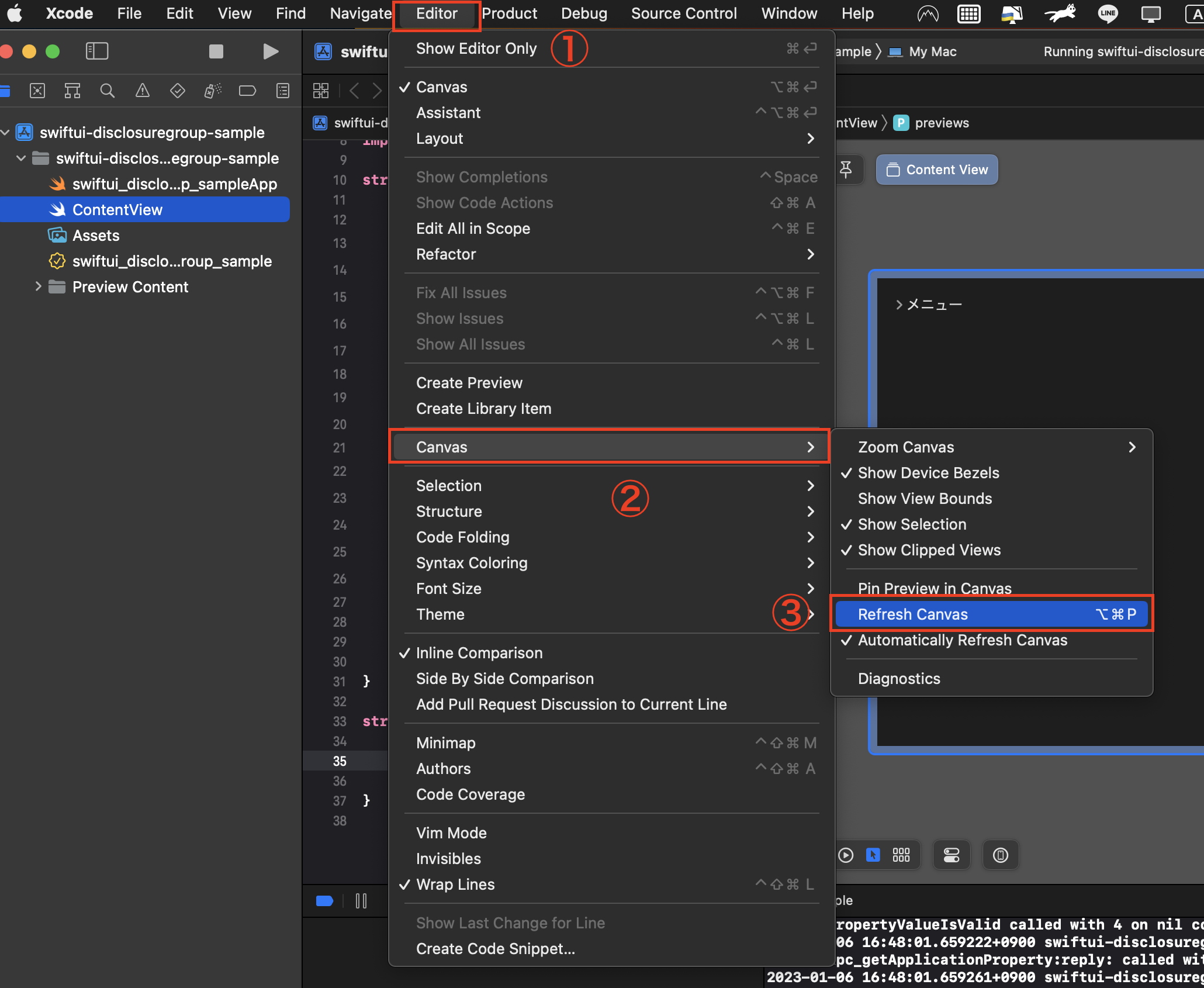Open the Source Control menu

[684, 13]
